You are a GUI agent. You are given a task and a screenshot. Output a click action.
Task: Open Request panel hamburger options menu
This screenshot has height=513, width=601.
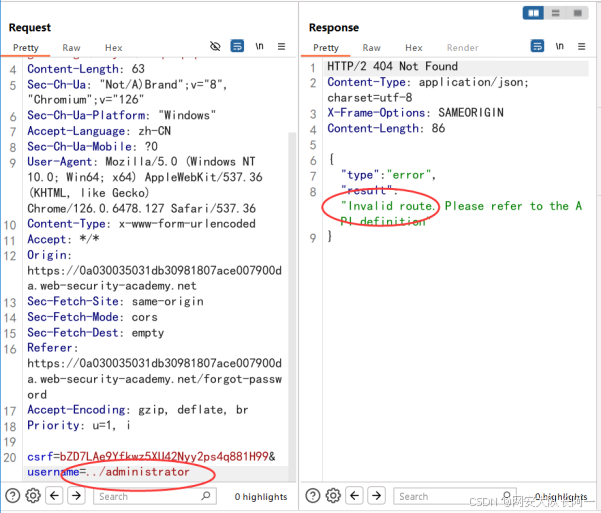point(281,47)
